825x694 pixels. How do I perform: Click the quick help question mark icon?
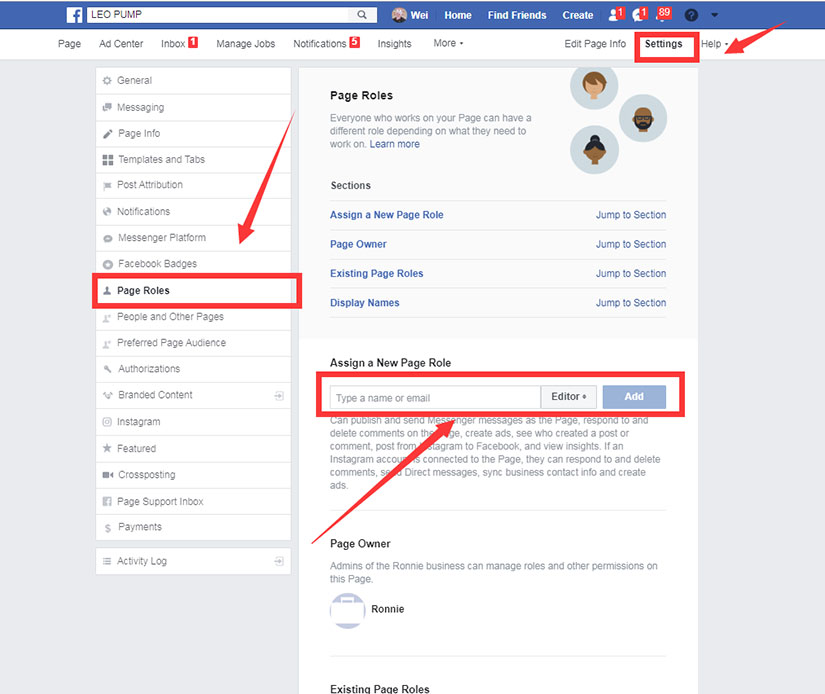click(x=691, y=15)
